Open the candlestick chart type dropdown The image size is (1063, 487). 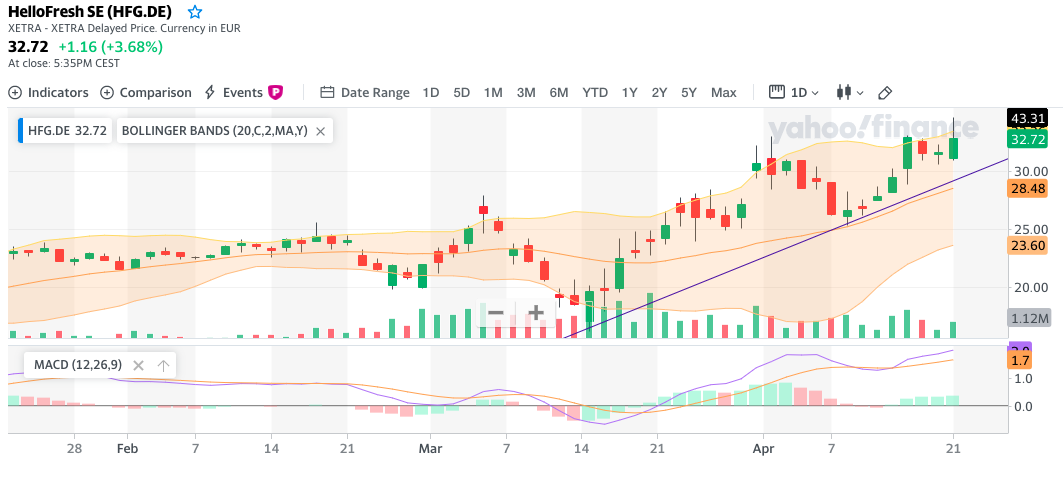[850, 92]
